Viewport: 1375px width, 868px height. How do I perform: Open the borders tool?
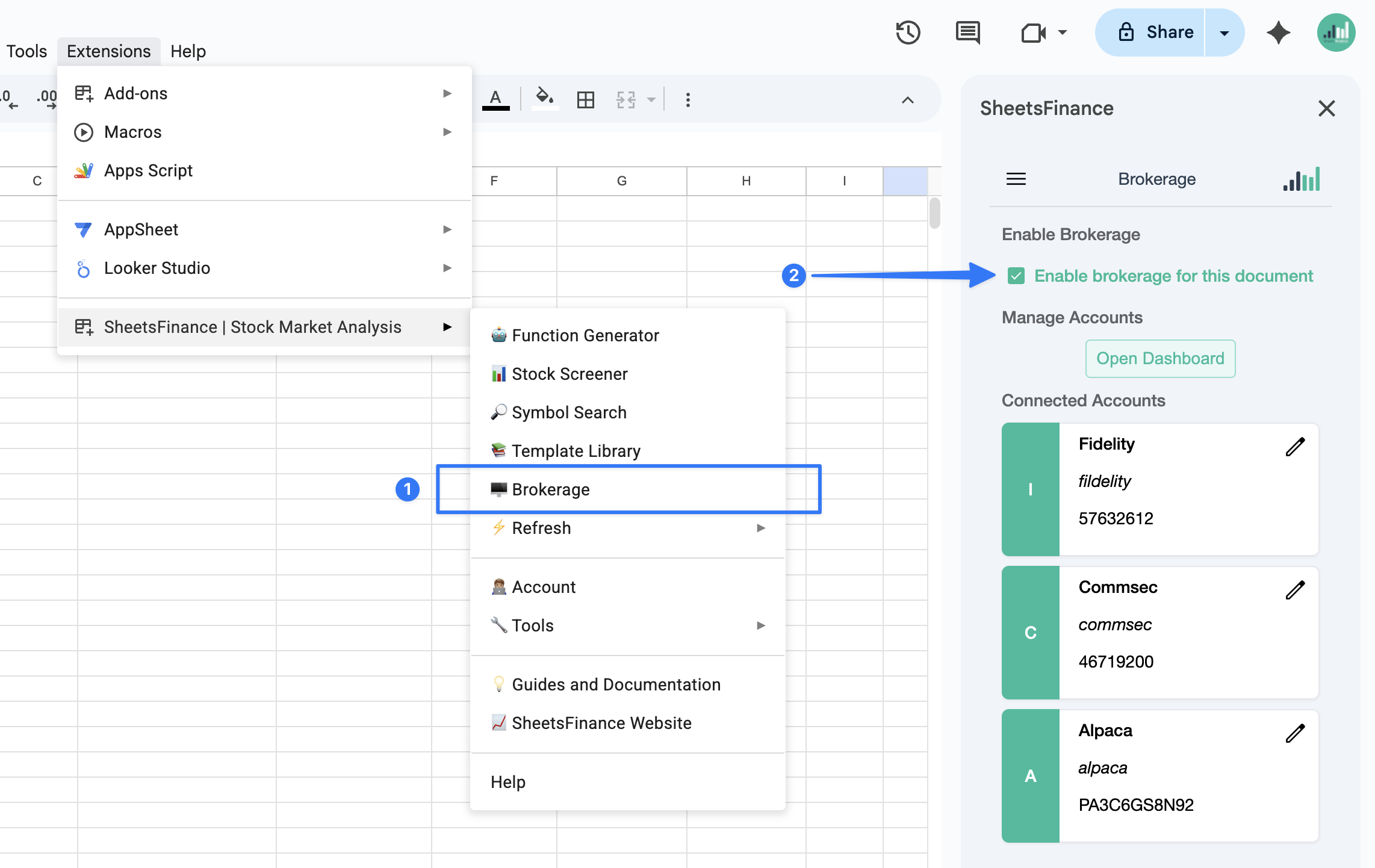pos(585,100)
